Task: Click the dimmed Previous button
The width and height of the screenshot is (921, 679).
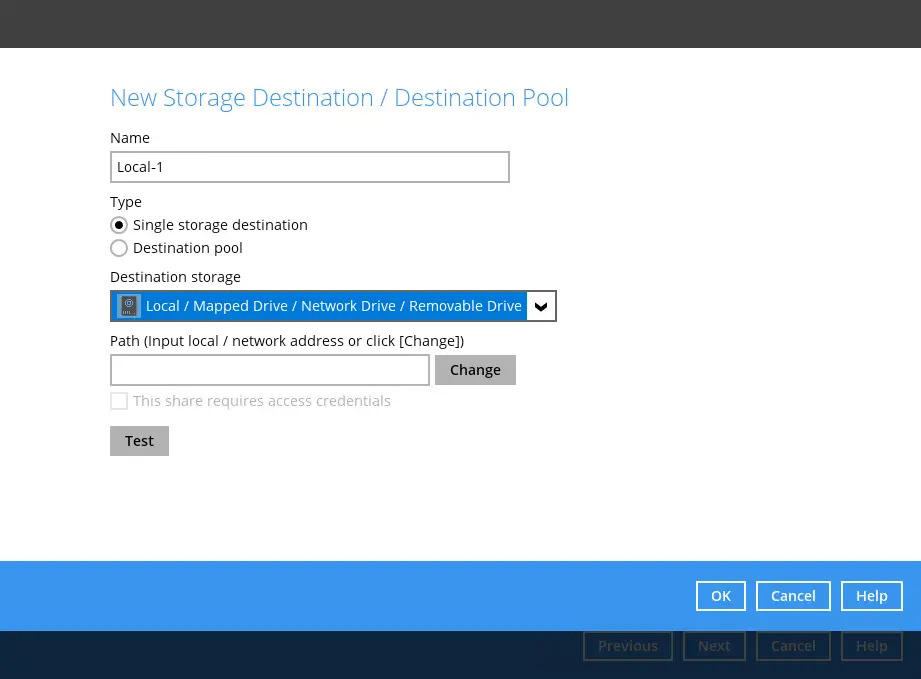Action: pyautogui.click(x=628, y=646)
